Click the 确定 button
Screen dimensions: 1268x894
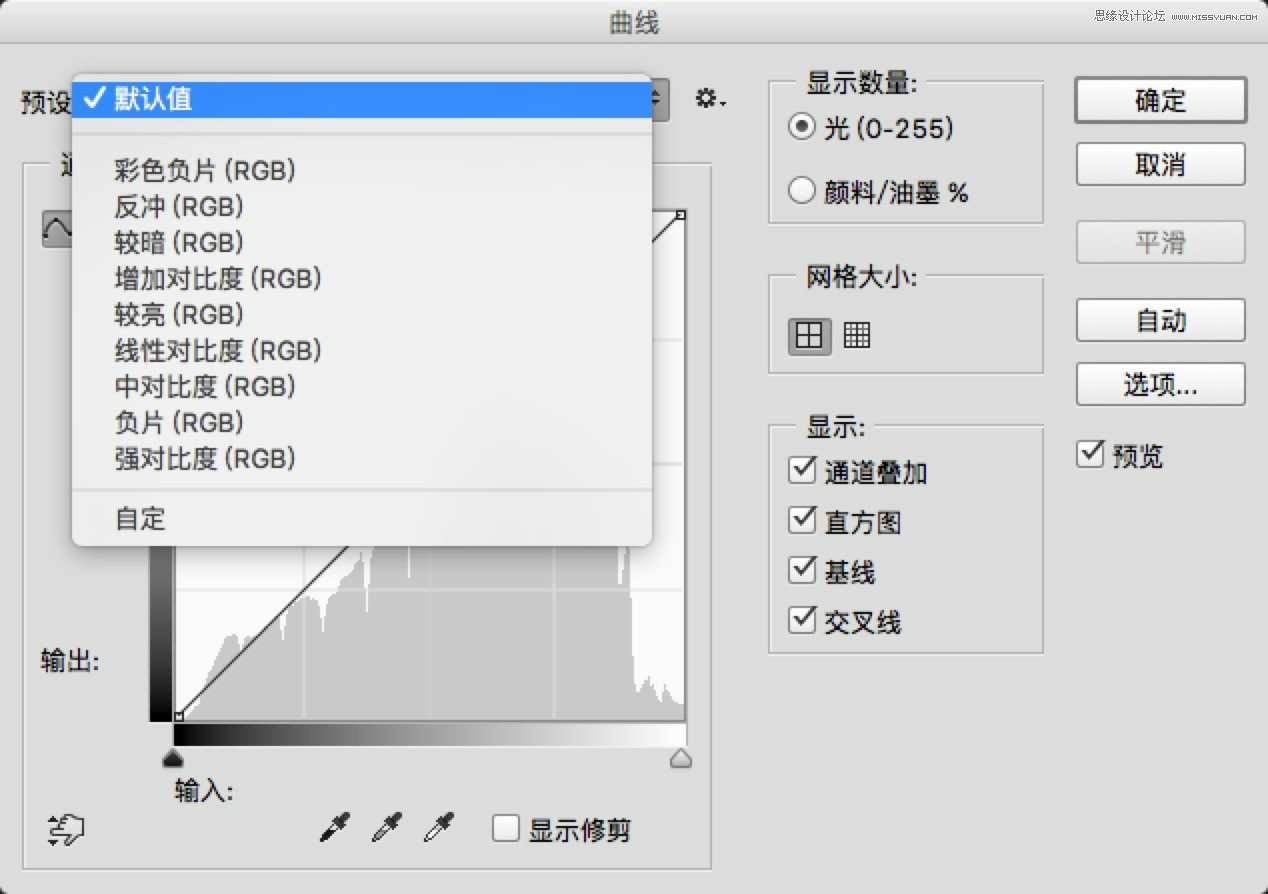pyautogui.click(x=1160, y=101)
